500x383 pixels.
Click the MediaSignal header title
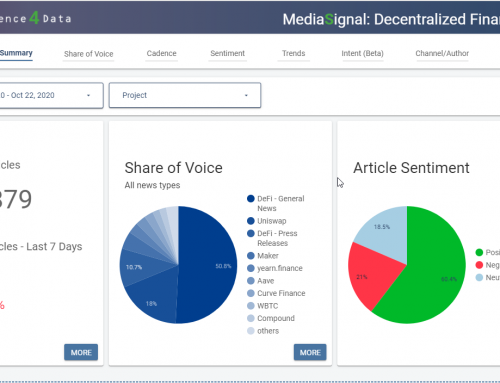pos(391,19)
